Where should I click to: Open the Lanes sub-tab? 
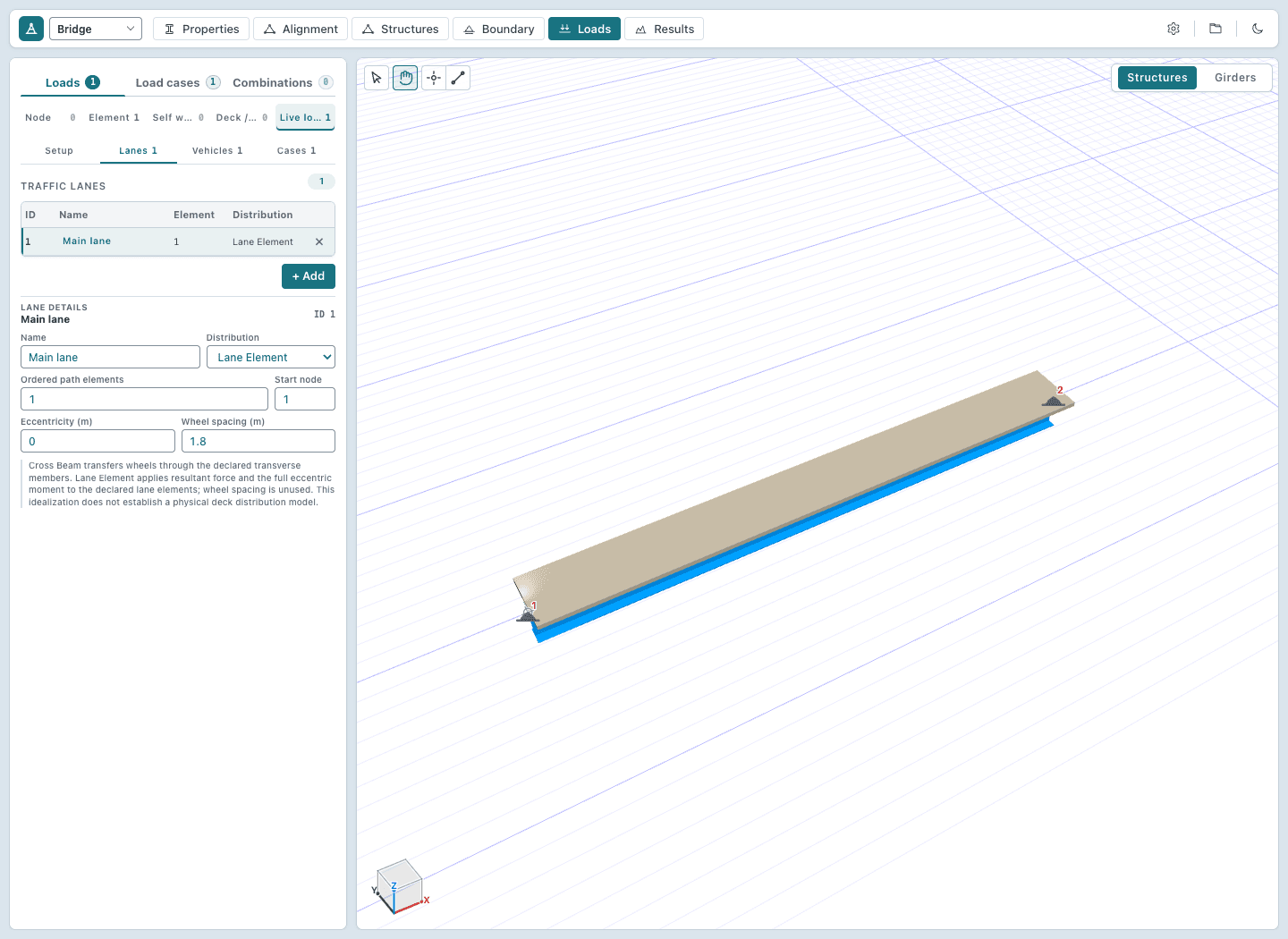click(x=138, y=150)
